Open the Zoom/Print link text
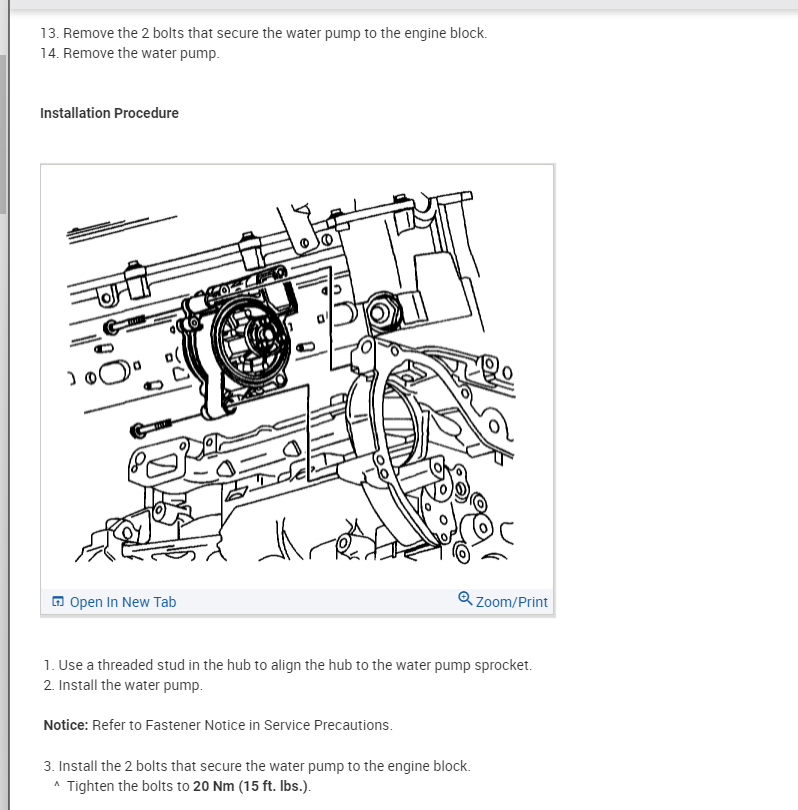798x810 pixels. (x=511, y=602)
